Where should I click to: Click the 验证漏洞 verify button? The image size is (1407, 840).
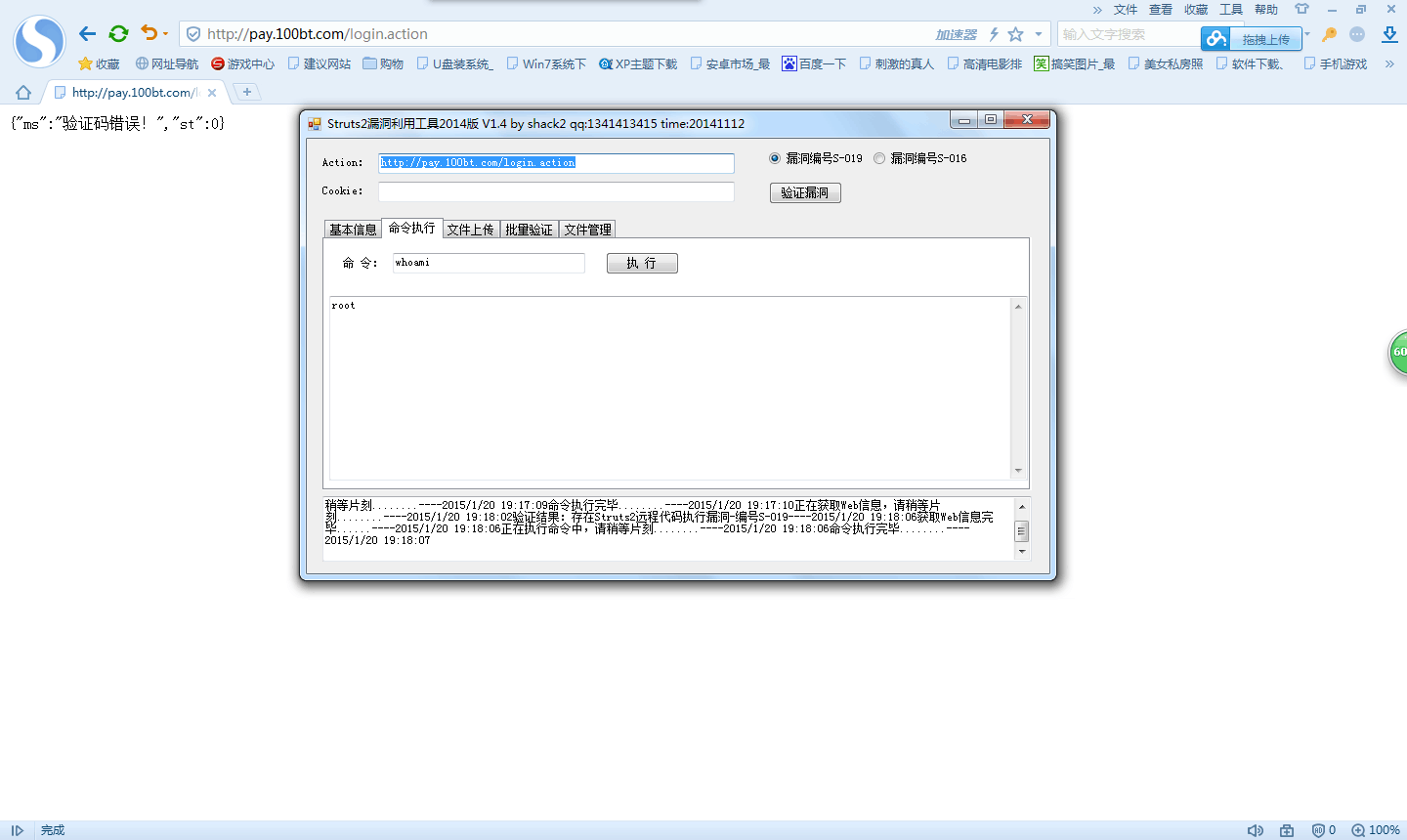click(x=805, y=192)
